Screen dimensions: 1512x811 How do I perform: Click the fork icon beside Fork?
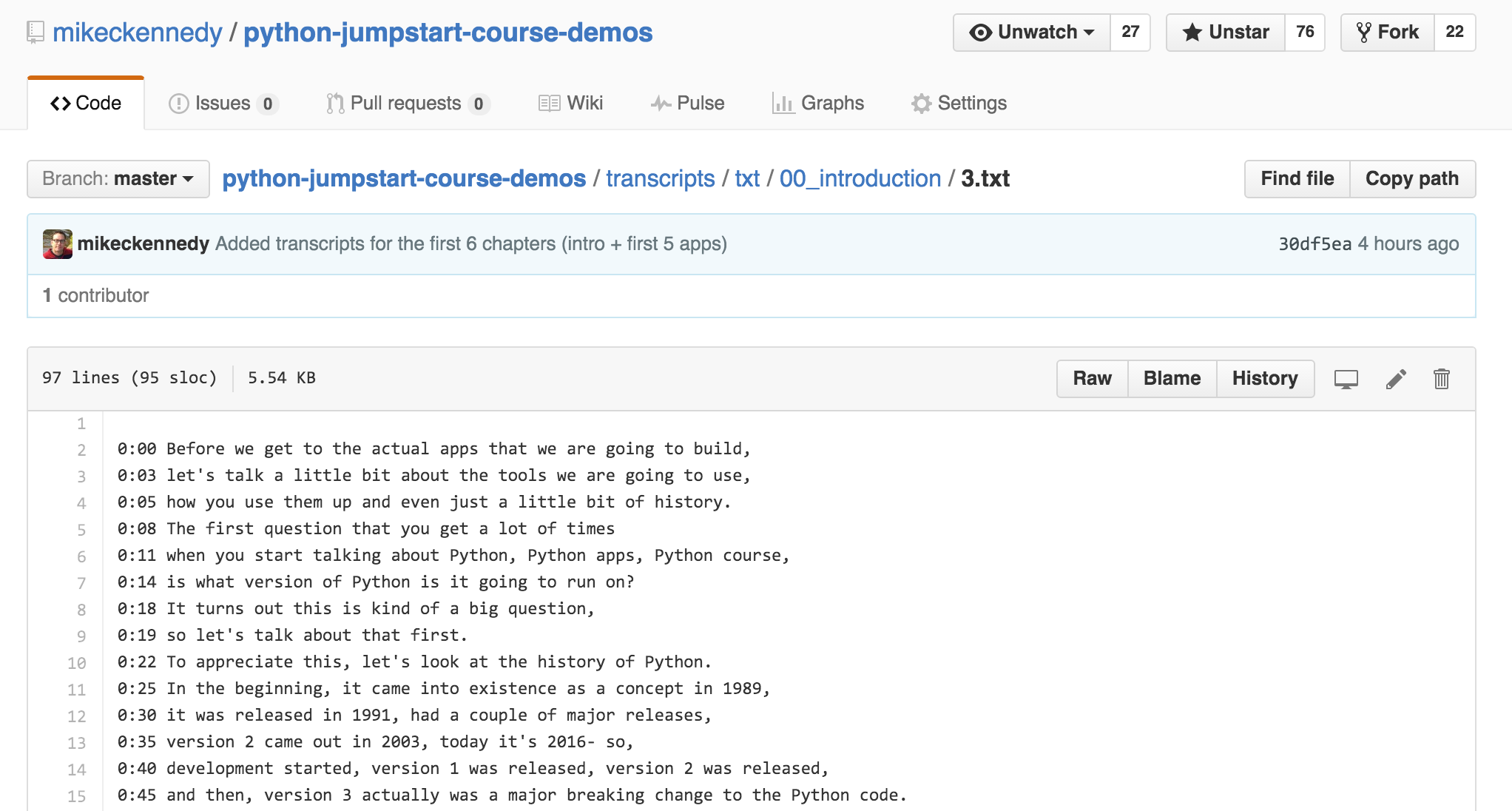[1365, 32]
